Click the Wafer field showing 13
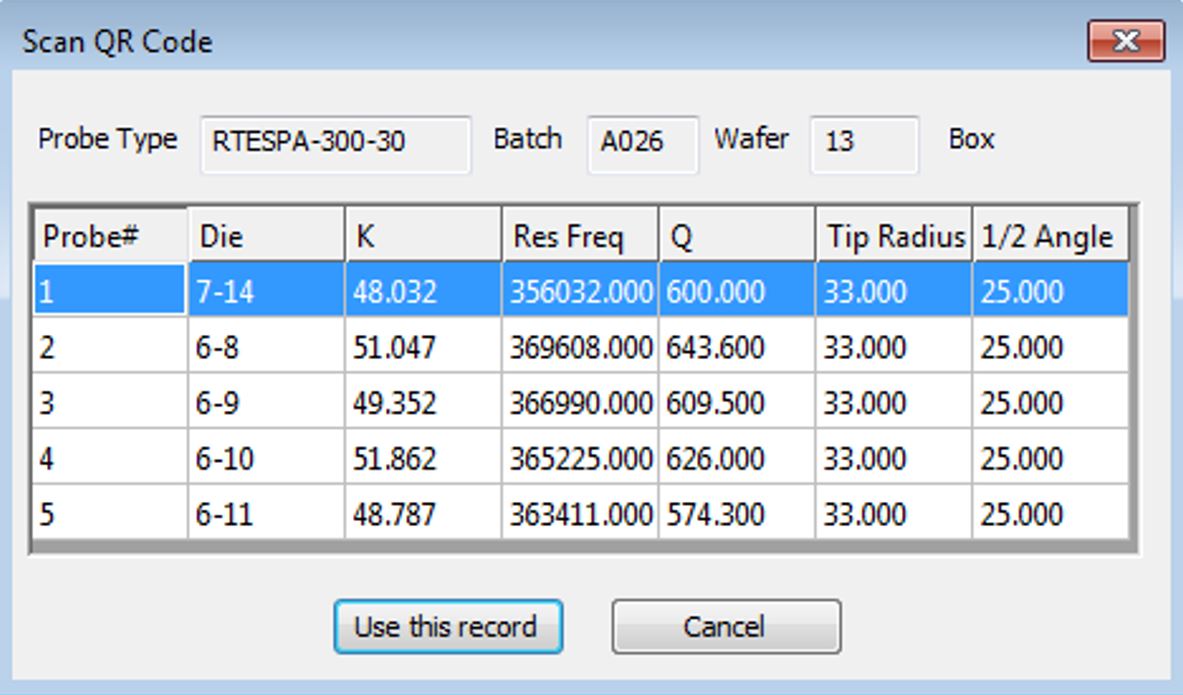Image resolution: width=1183 pixels, height=695 pixels. point(863,142)
